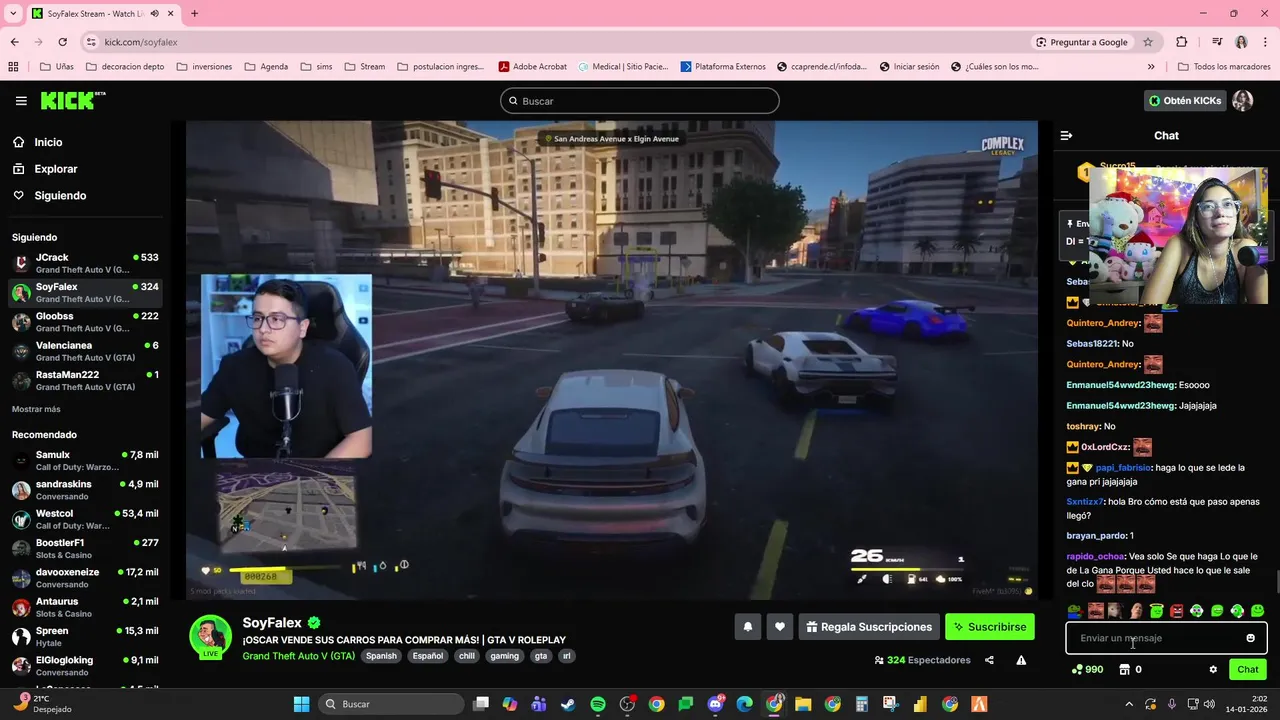Select the Español tag

coord(427,656)
